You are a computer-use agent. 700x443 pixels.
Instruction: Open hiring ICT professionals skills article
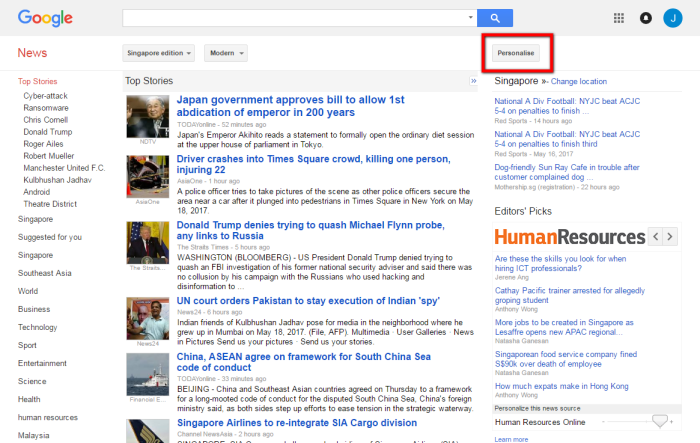click(x=560, y=263)
